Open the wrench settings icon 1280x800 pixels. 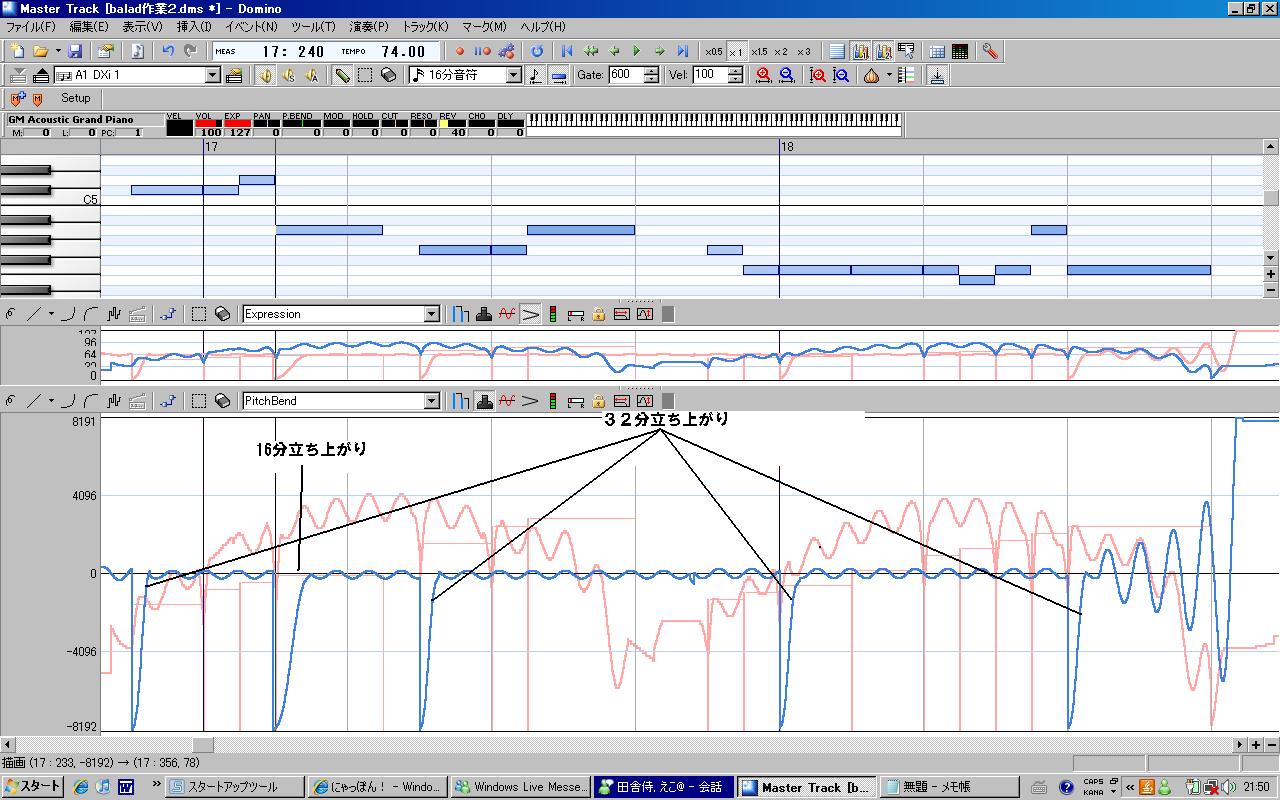pos(990,51)
